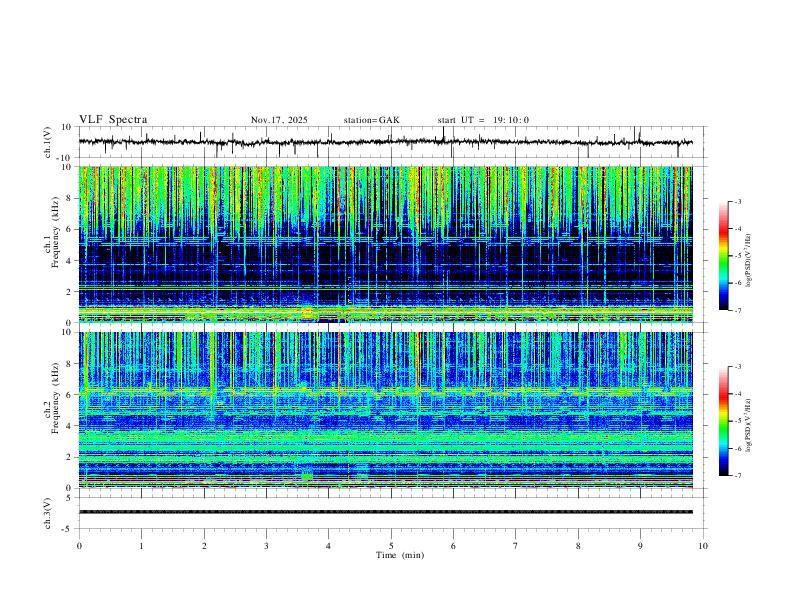Click the log(PSD) label beside ch.2 color bar

(x=749, y=425)
